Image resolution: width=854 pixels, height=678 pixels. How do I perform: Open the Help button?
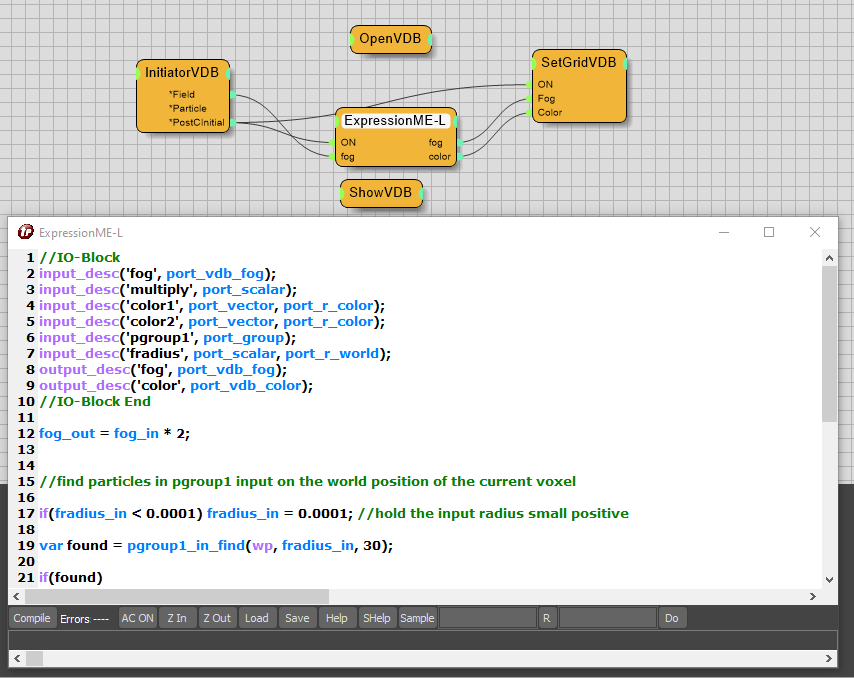[337, 618]
